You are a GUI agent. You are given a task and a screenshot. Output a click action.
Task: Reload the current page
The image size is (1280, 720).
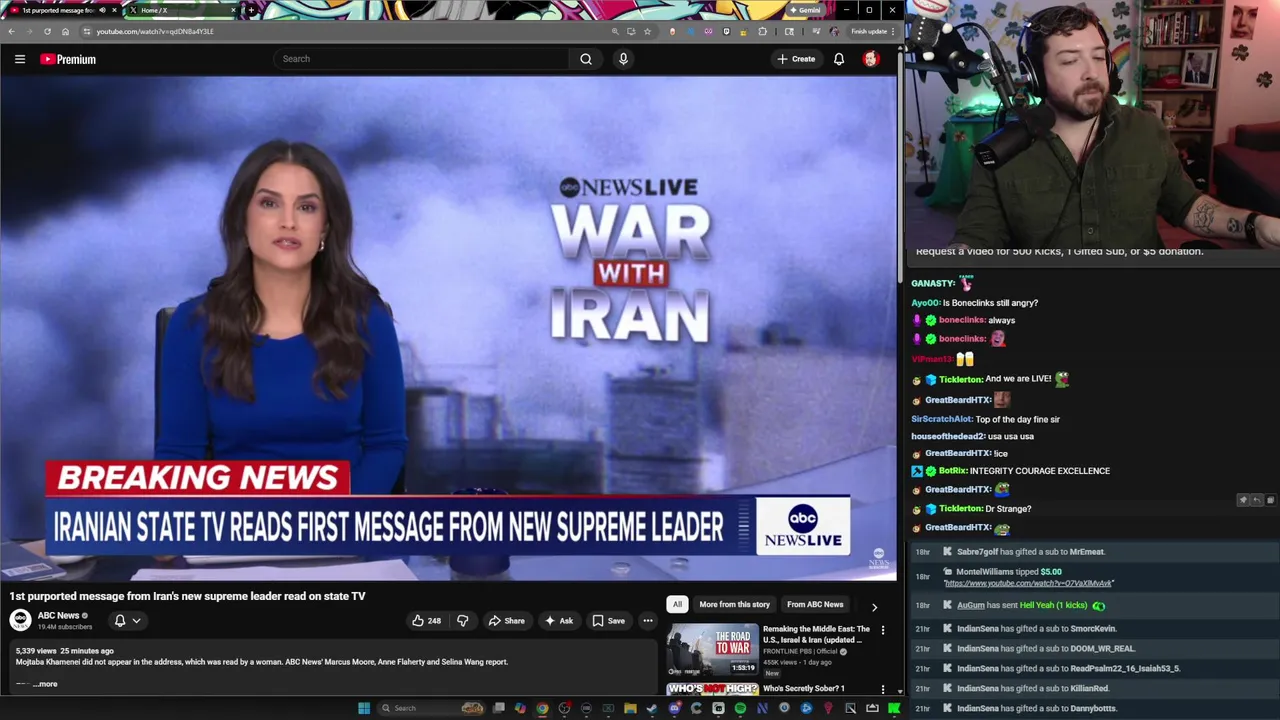click(47, 31)
